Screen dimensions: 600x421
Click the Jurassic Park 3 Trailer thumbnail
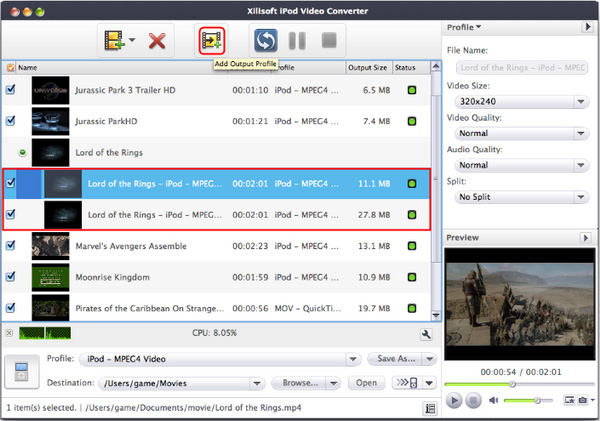click(51, 90)
